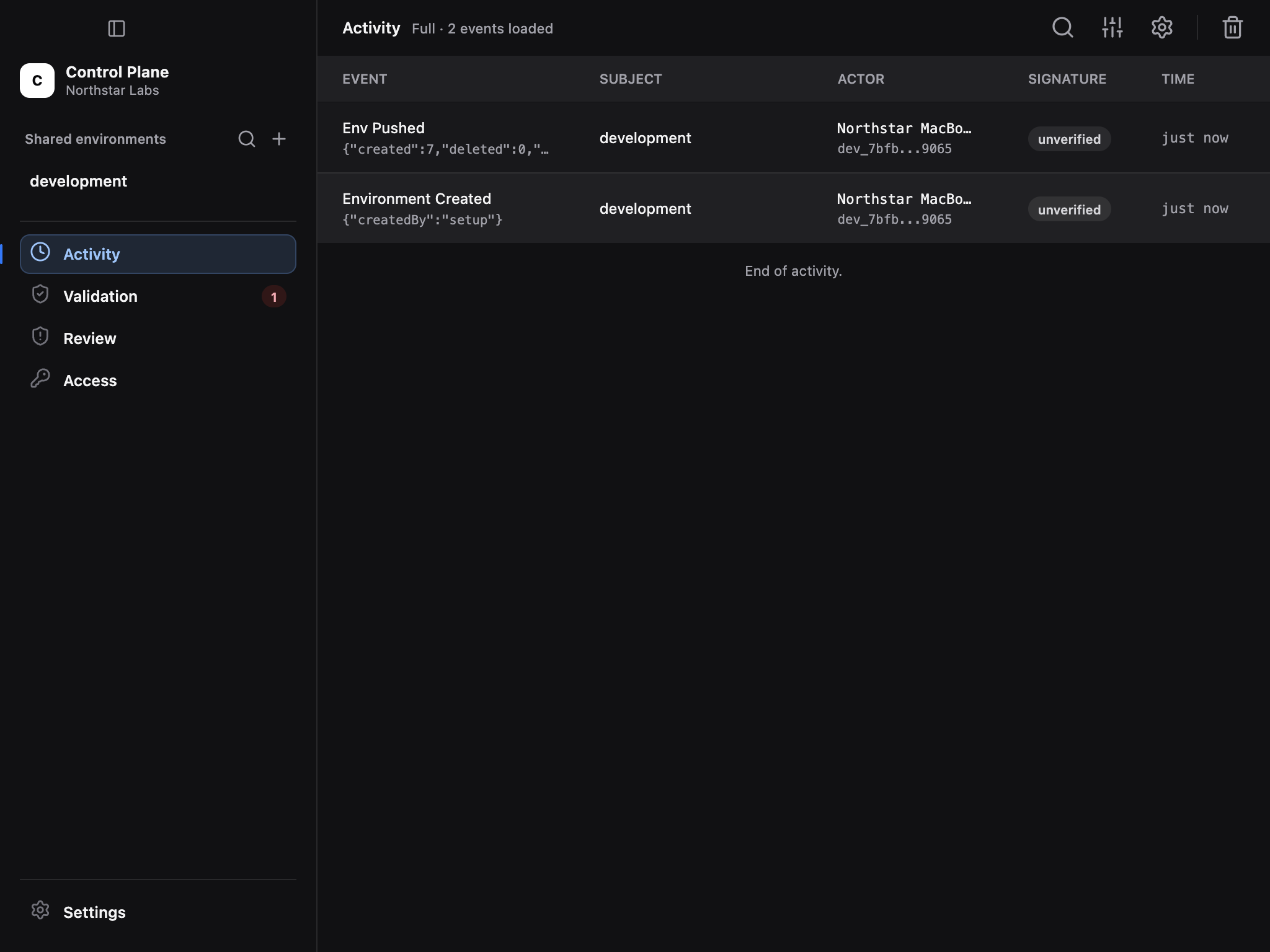The width and height of the screenshot is (1270, 952).
Task: Open the Access section
Action: [158, 381]
